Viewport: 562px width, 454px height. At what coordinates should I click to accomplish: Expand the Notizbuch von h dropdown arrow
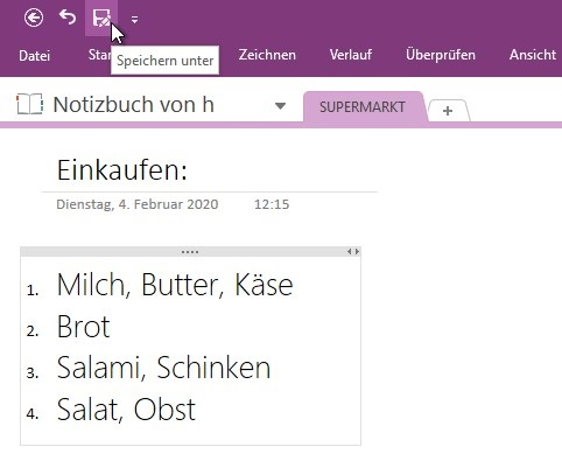tap(280, 106)
